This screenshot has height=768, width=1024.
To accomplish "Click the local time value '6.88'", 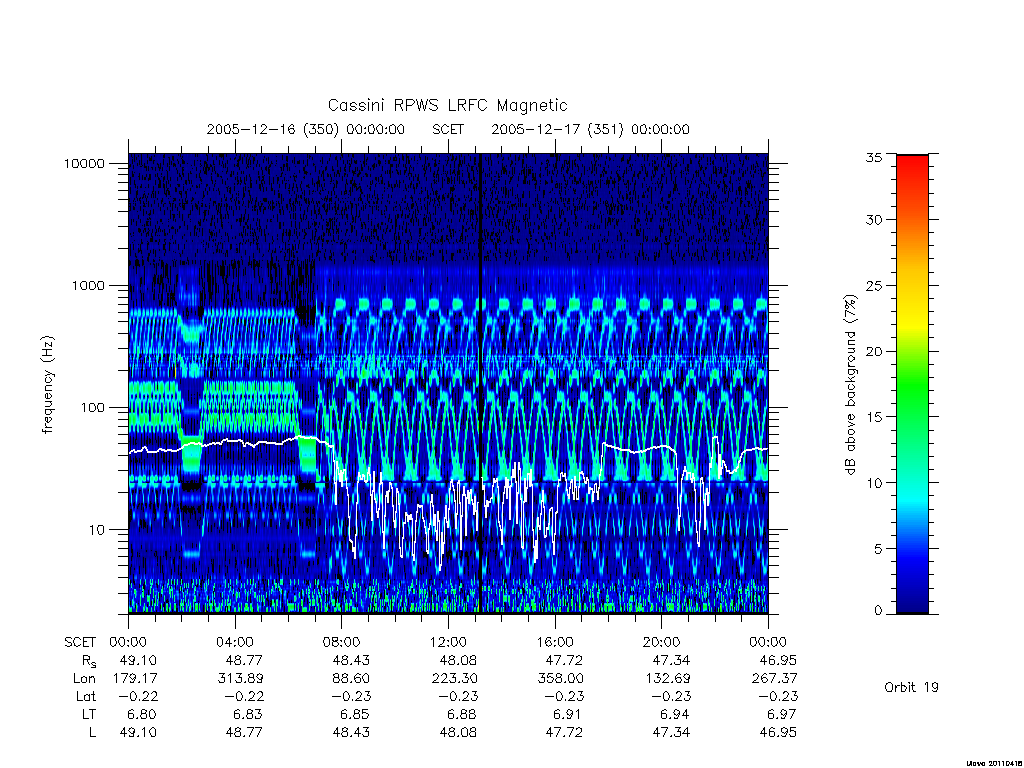I will coord(462,714).
